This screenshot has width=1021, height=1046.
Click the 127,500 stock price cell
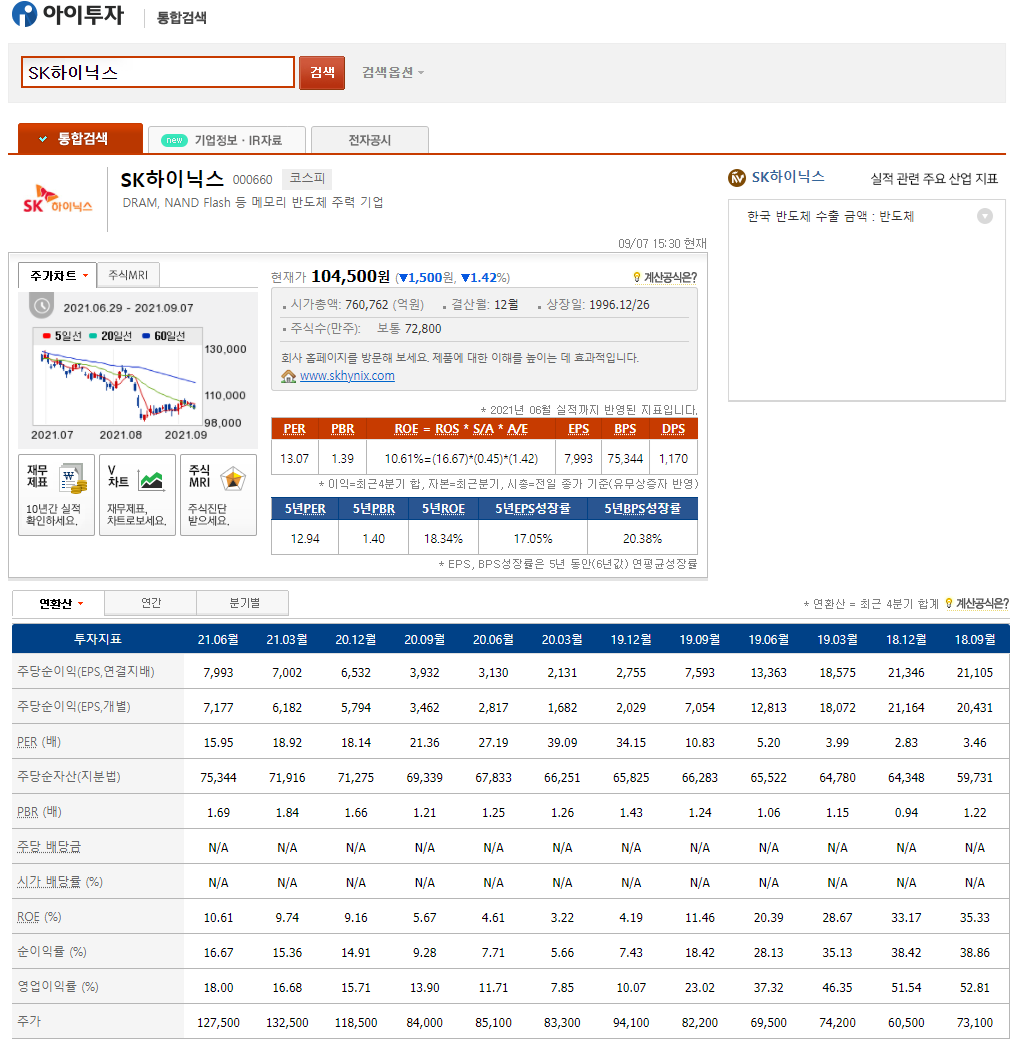[x=218, y=1023]
